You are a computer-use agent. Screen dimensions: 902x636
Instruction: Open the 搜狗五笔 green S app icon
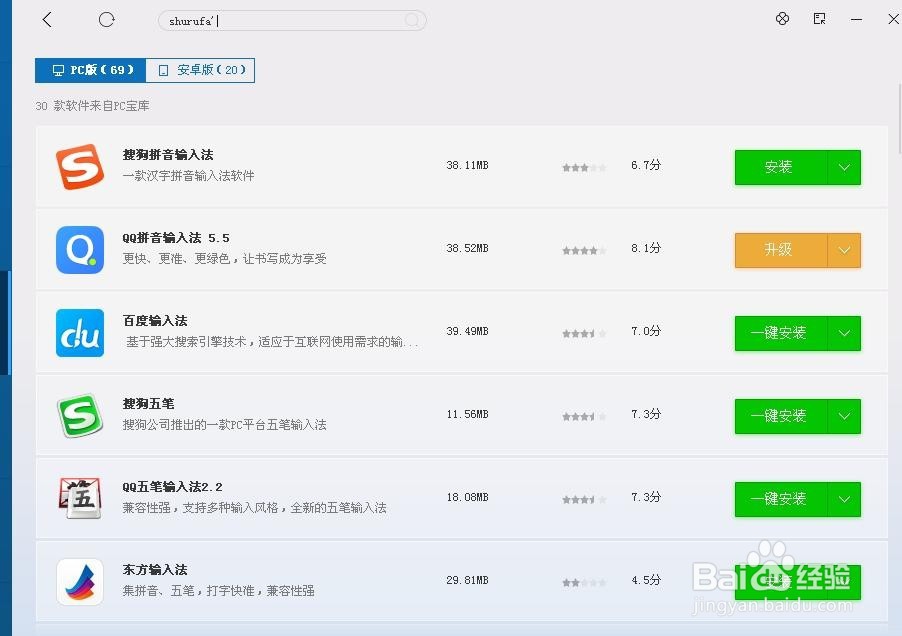pyautogui.click(x=80, y=415)
